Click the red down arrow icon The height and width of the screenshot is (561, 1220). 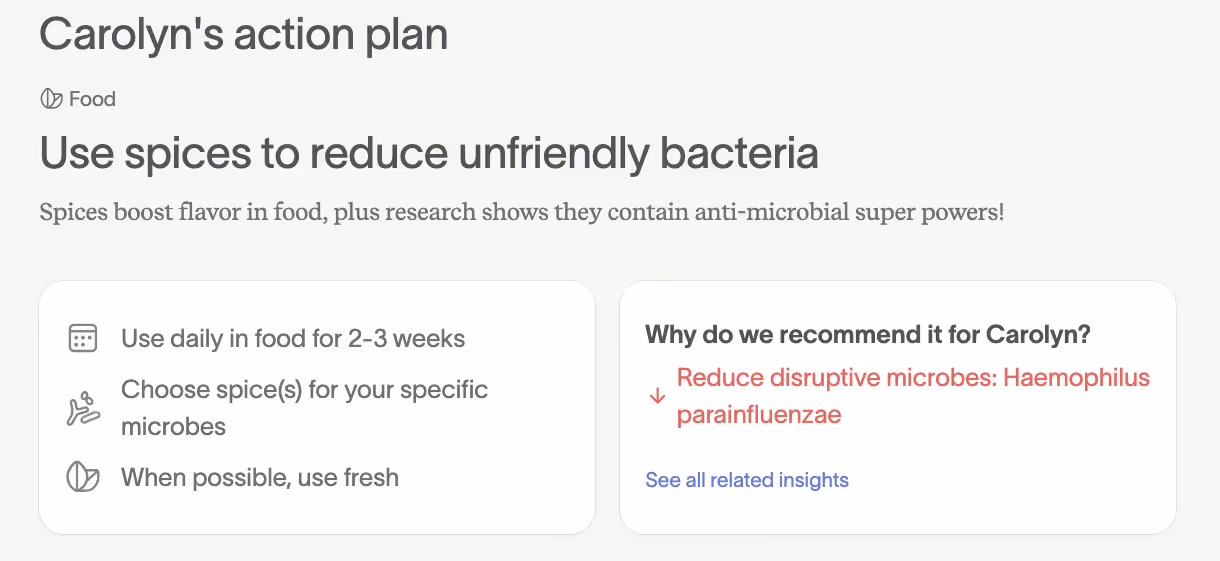657,396
